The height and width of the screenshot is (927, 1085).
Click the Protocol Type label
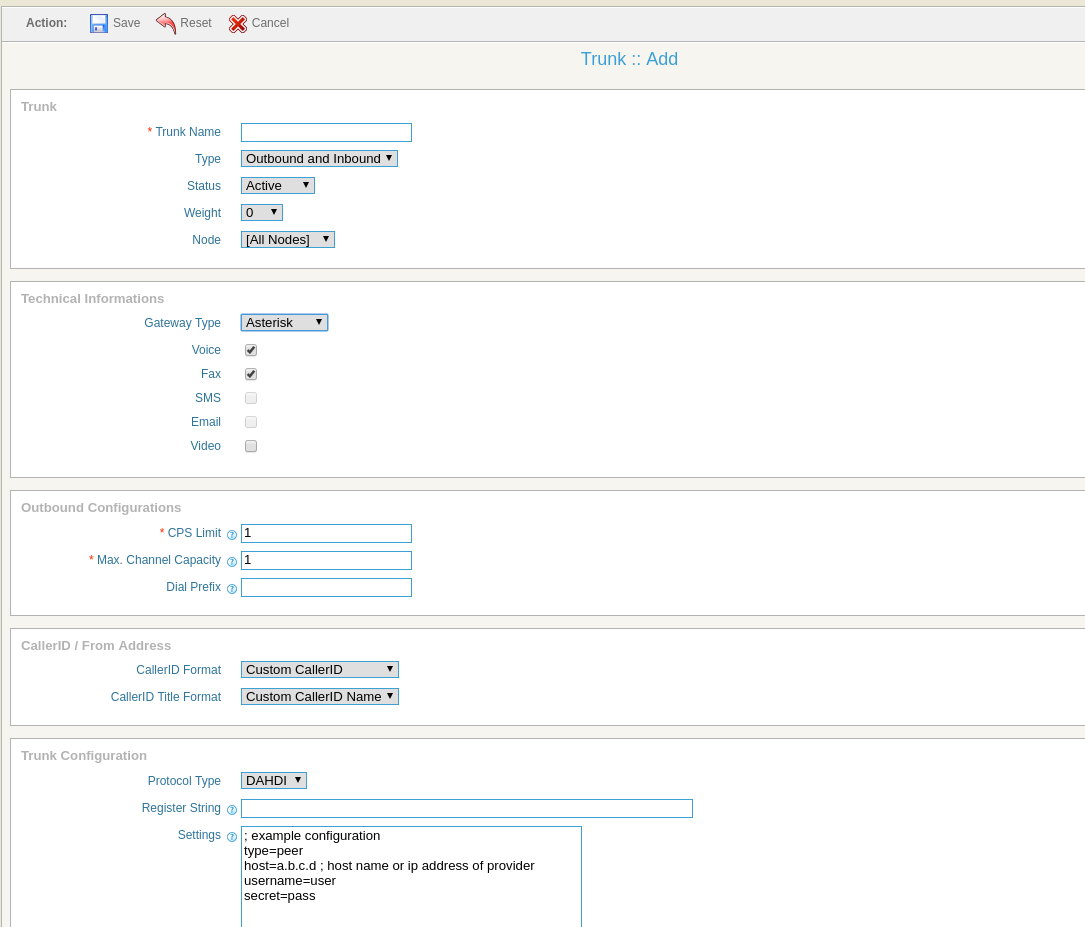point(184,780)
